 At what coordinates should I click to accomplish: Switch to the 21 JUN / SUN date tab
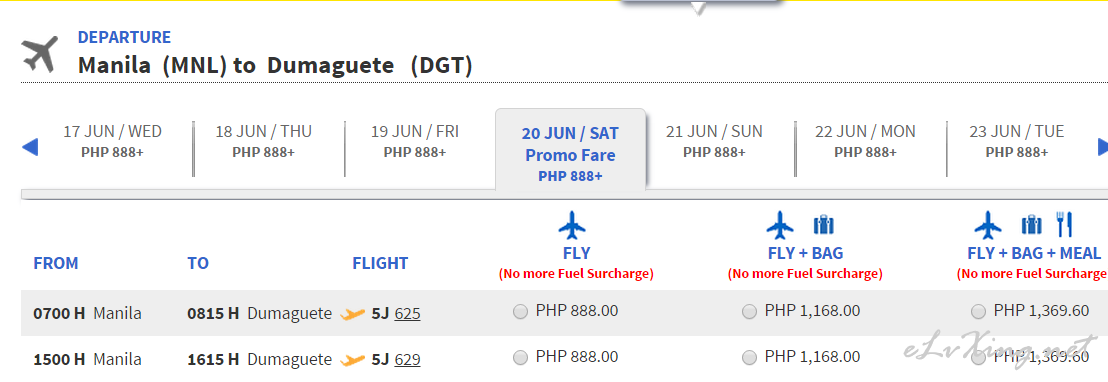(714, 141)
